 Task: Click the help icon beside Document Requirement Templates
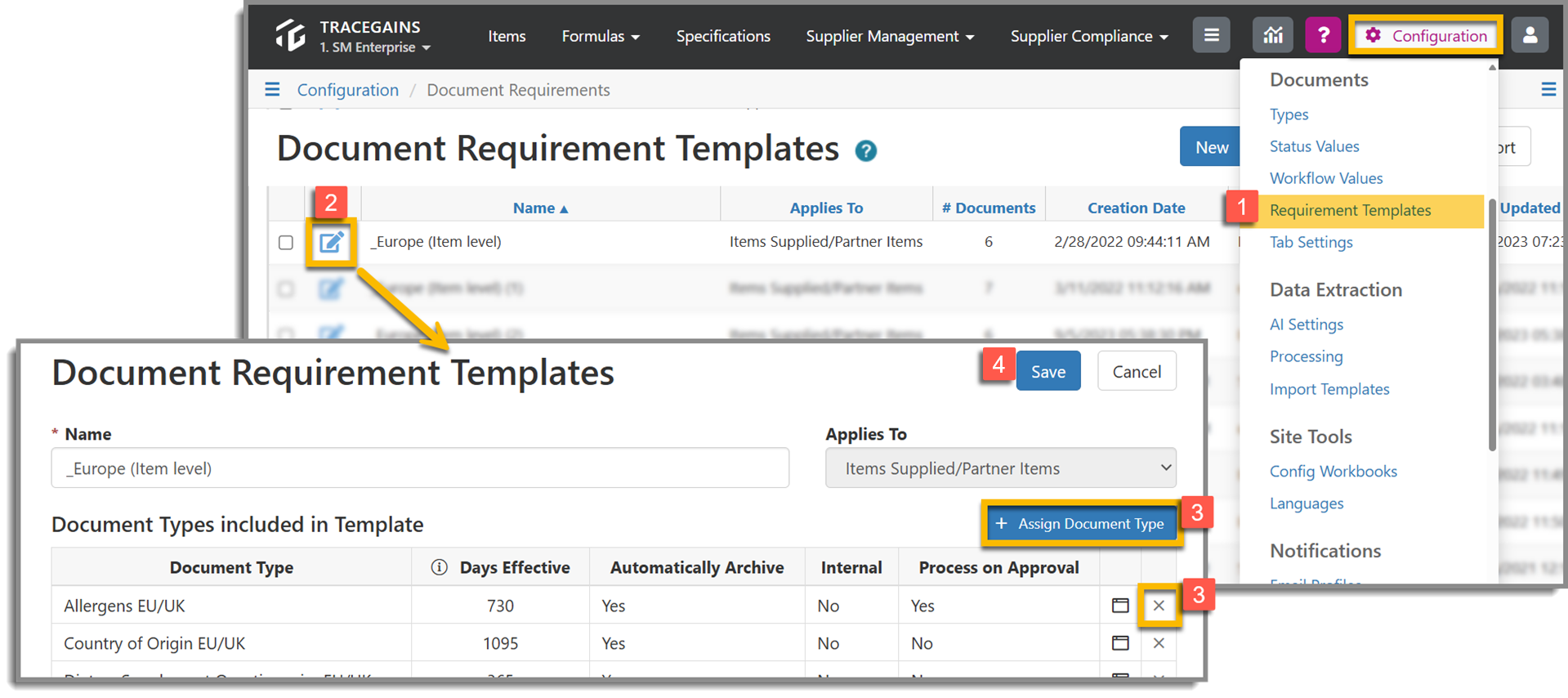coord(865,150)
